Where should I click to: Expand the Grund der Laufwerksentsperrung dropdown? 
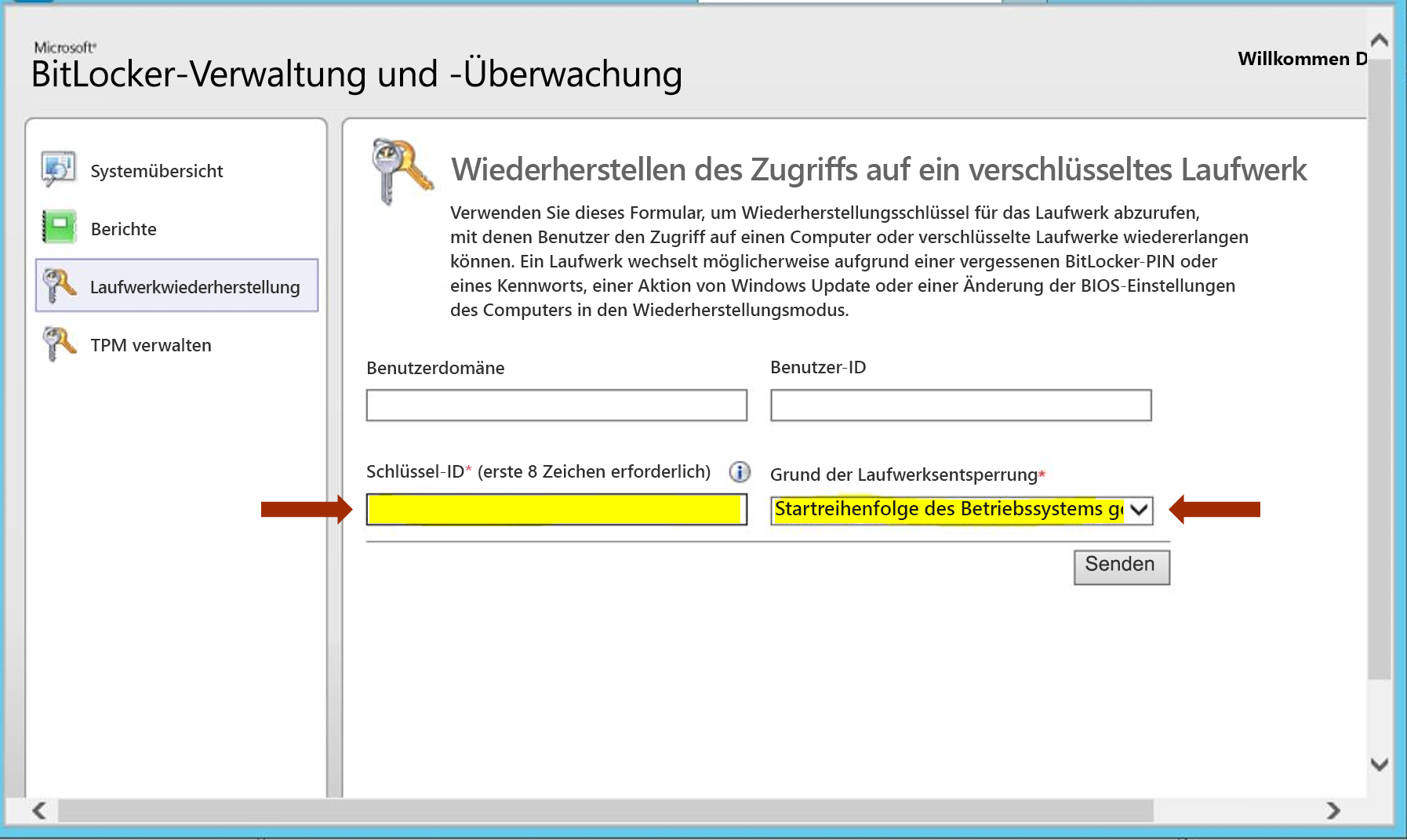1138,510
